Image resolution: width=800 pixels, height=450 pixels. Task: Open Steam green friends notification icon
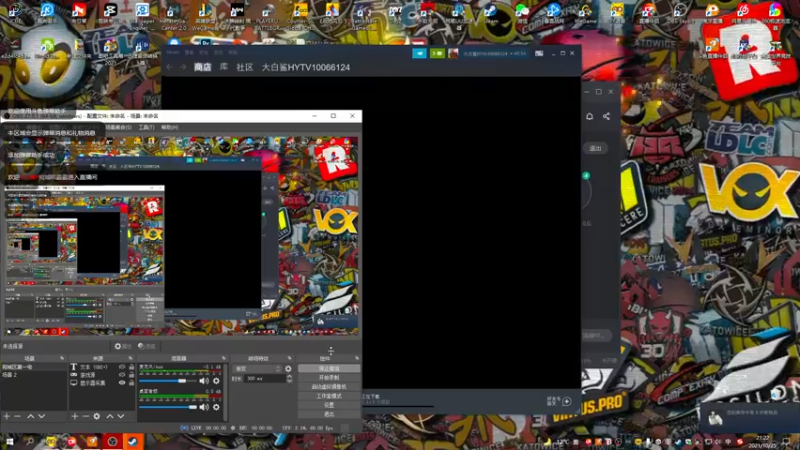(x=437, y=54)
